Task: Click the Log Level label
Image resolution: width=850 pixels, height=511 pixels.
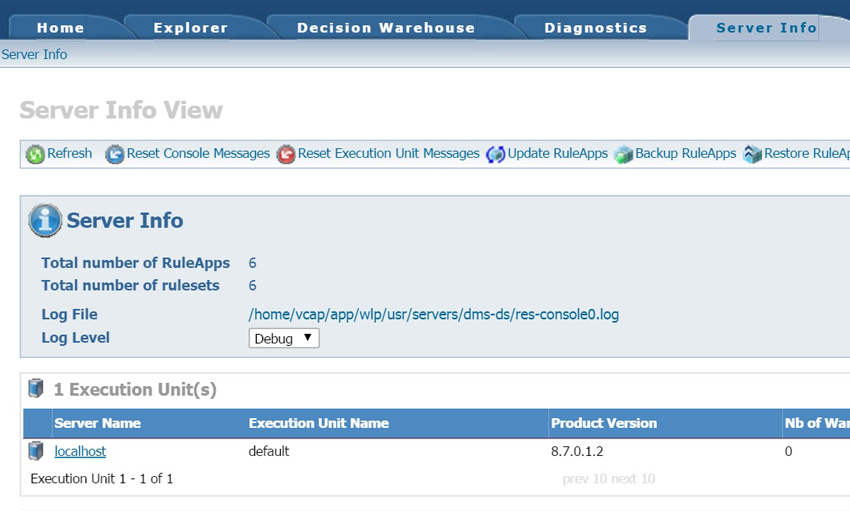Action: tap(76, 338)
